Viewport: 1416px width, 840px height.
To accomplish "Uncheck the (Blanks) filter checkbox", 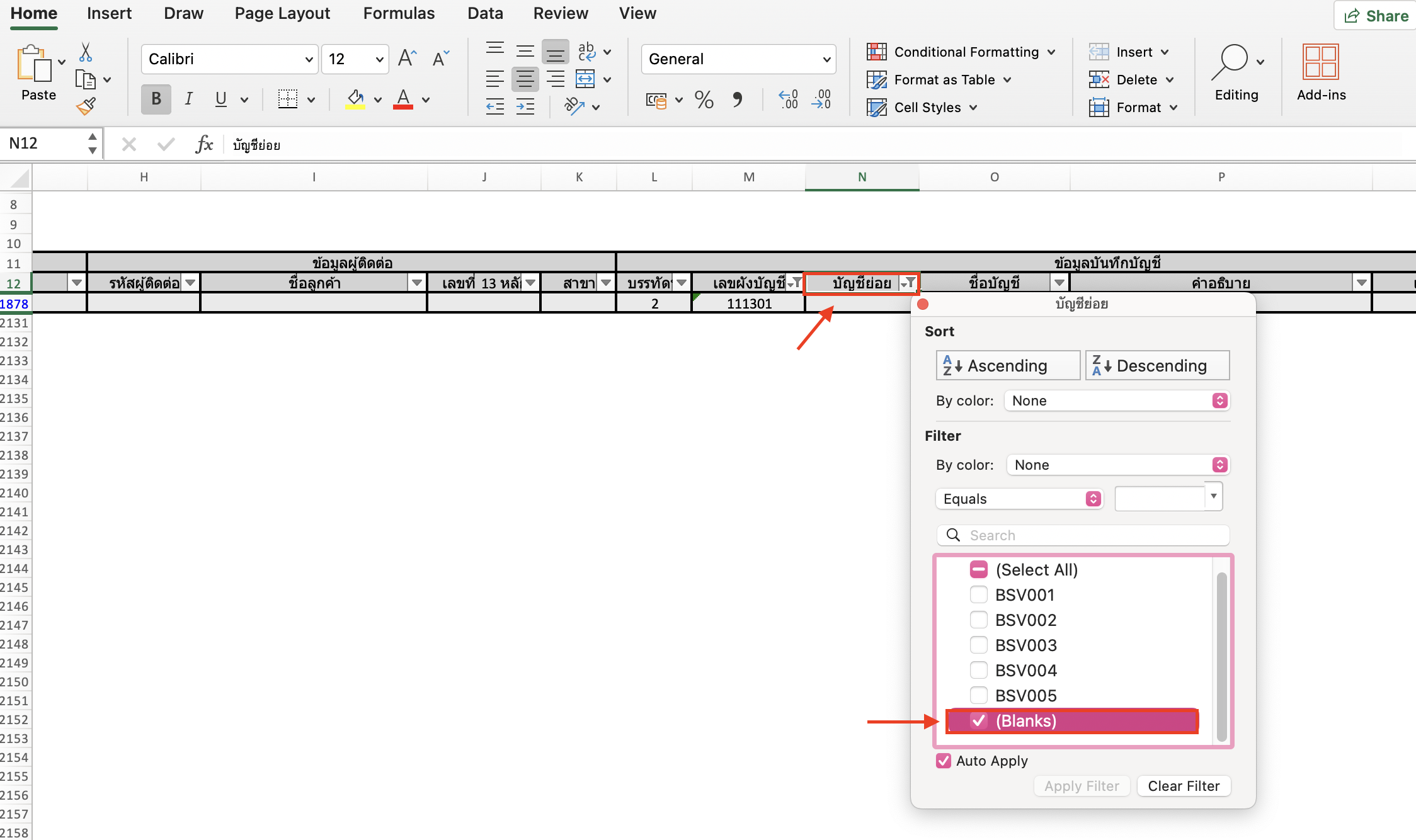I will point(978,721).
